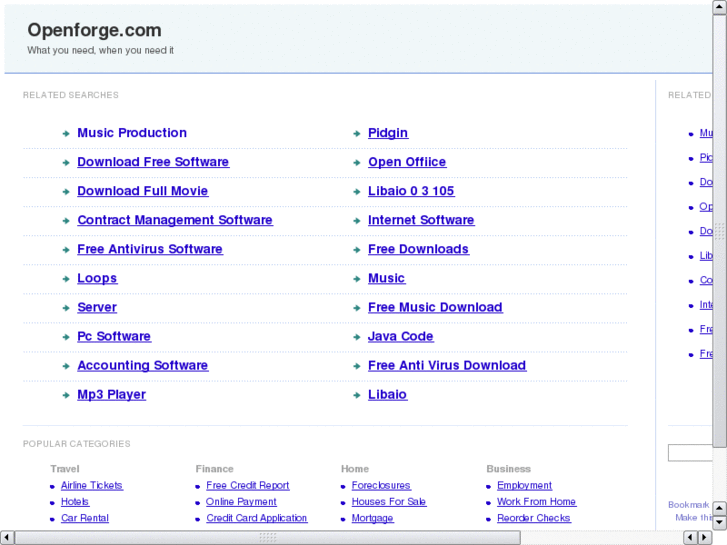The image size is (727, 545).
Task: Click the horizontal scrollbar thumb
Action: (x=268, y=538)
